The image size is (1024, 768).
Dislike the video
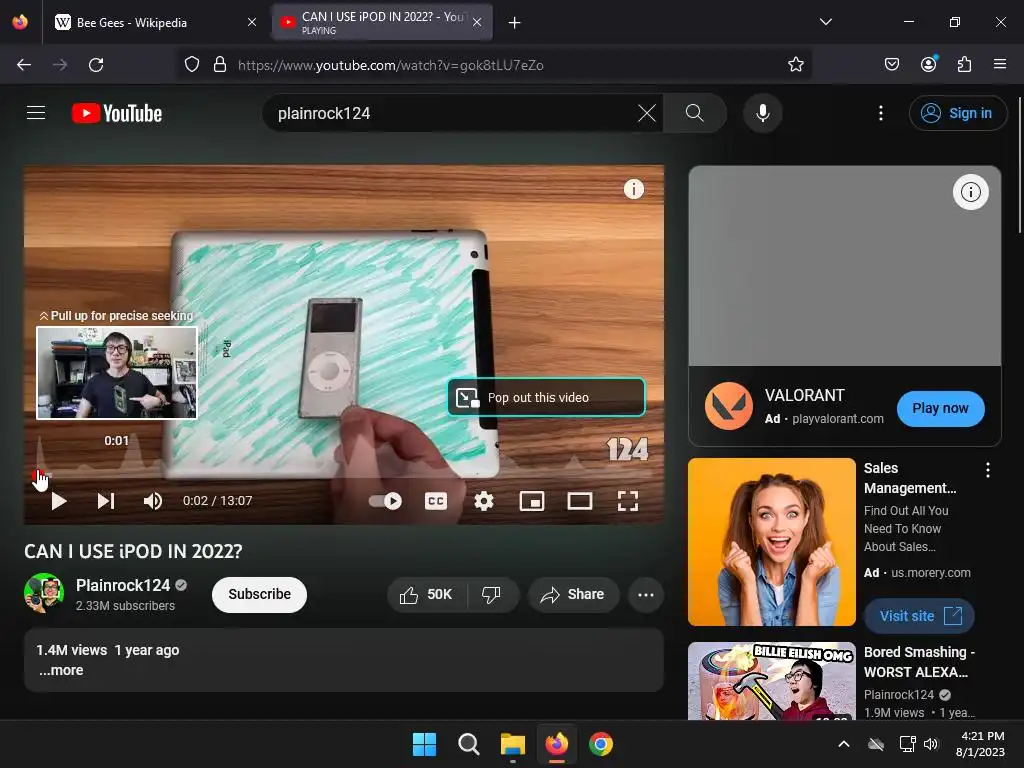point(492,594)
